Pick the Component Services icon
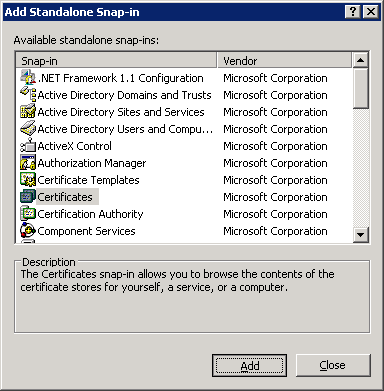The image size is (384, 391). (x=28, y=231)
